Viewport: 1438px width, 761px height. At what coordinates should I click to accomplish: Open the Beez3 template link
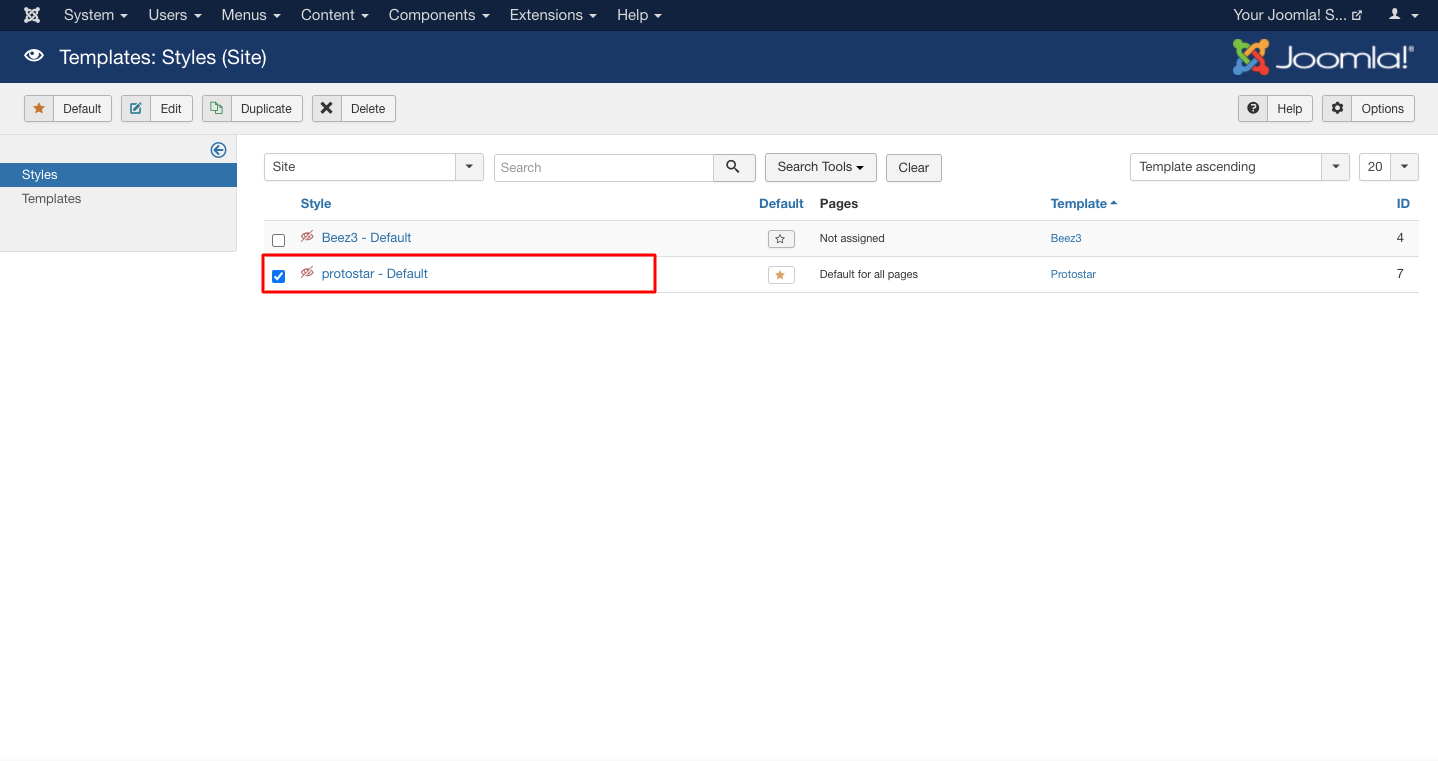(1066, 238)
